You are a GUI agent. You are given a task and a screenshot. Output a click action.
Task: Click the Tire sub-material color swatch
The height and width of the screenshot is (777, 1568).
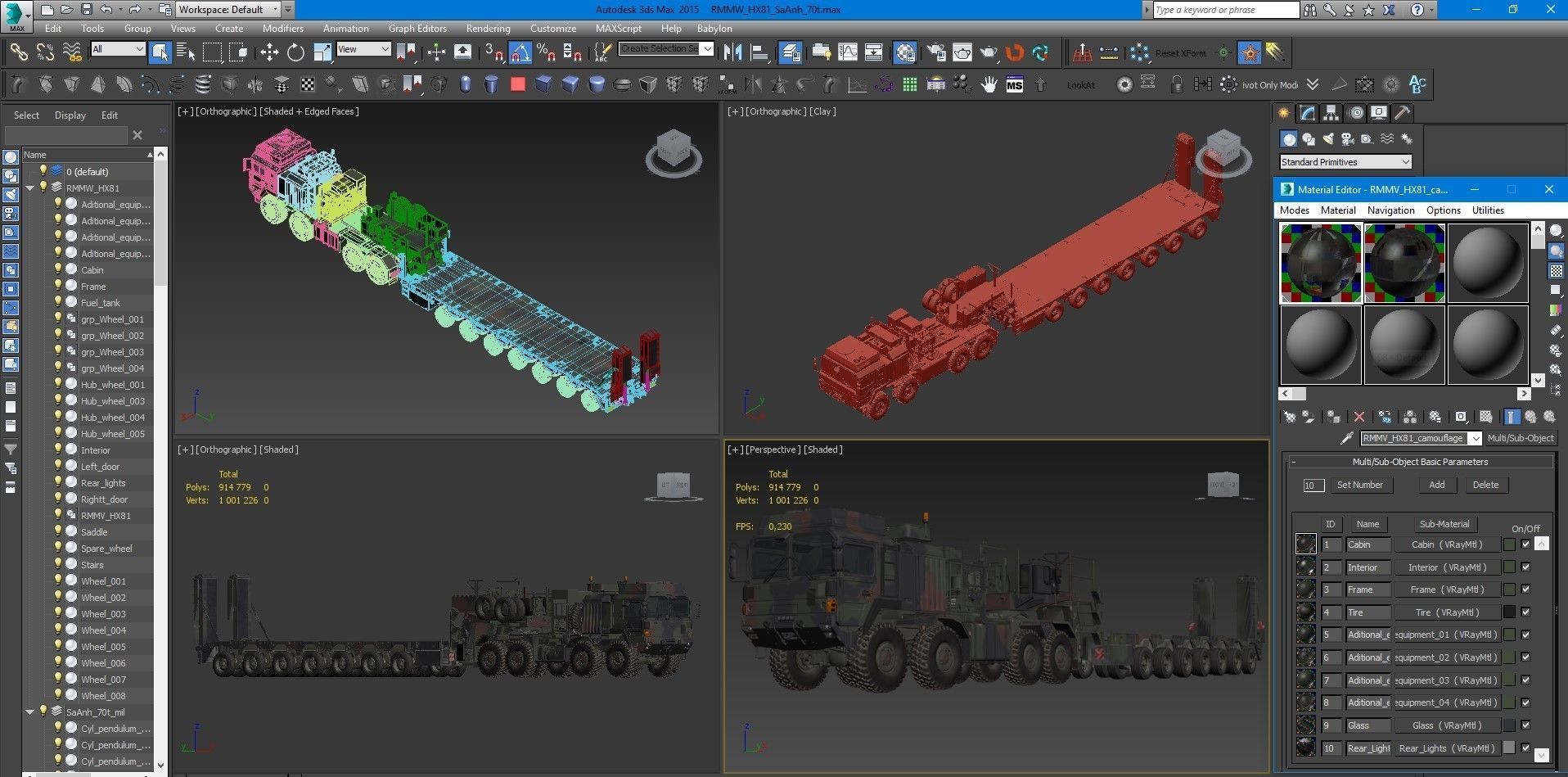point(1510,612)
